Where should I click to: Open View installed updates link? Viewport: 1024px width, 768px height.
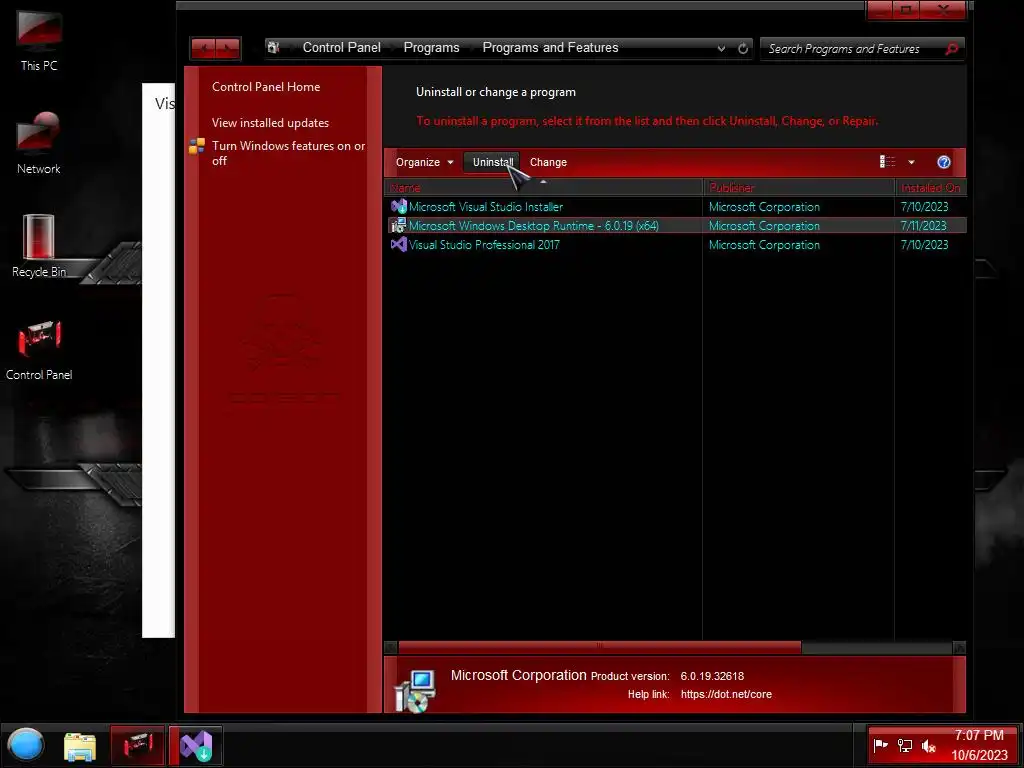click(270, 123)
